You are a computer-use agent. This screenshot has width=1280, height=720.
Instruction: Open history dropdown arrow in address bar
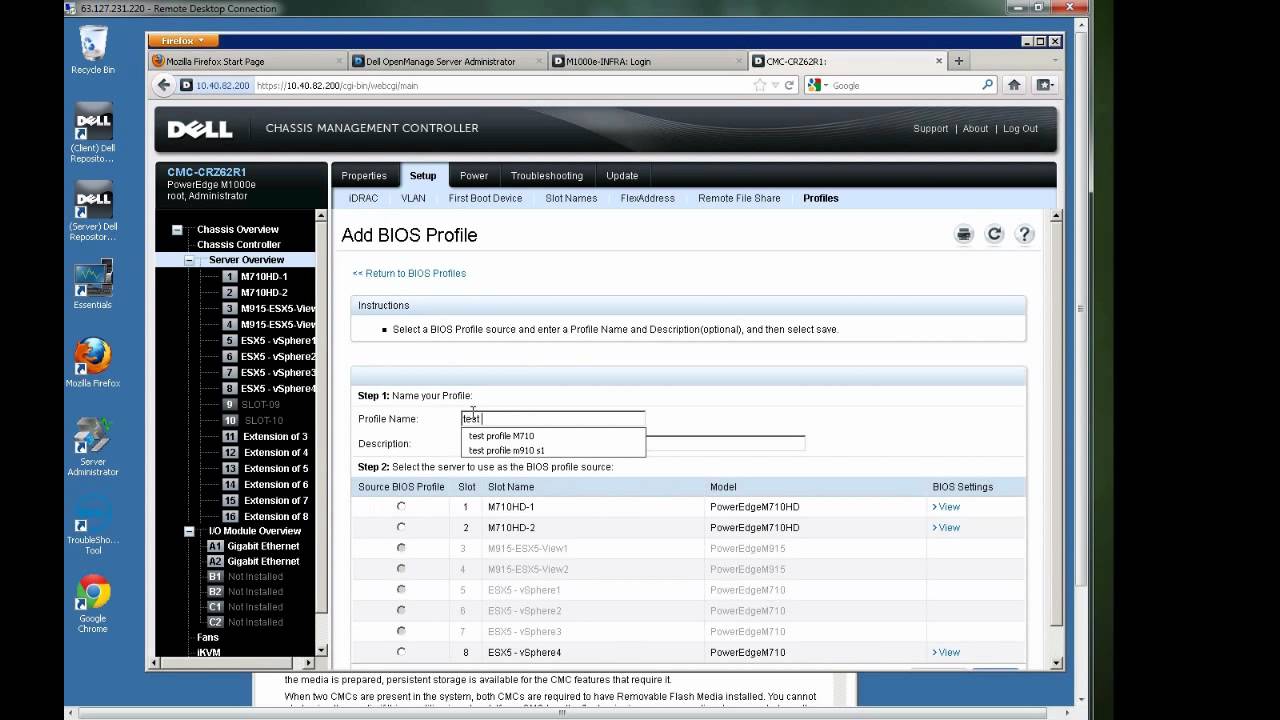click(775, 85)
